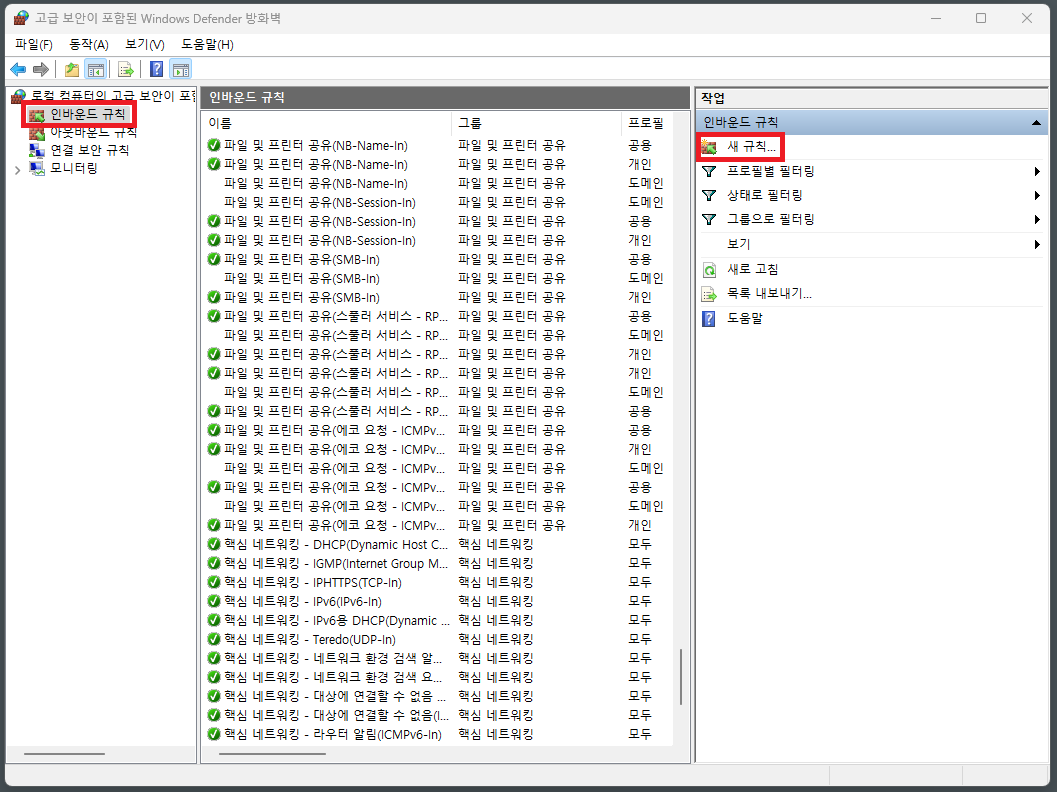Click the 상태로 필터링 funnel icon
The width and height of the screenshot is (1057, 792).
709,195
